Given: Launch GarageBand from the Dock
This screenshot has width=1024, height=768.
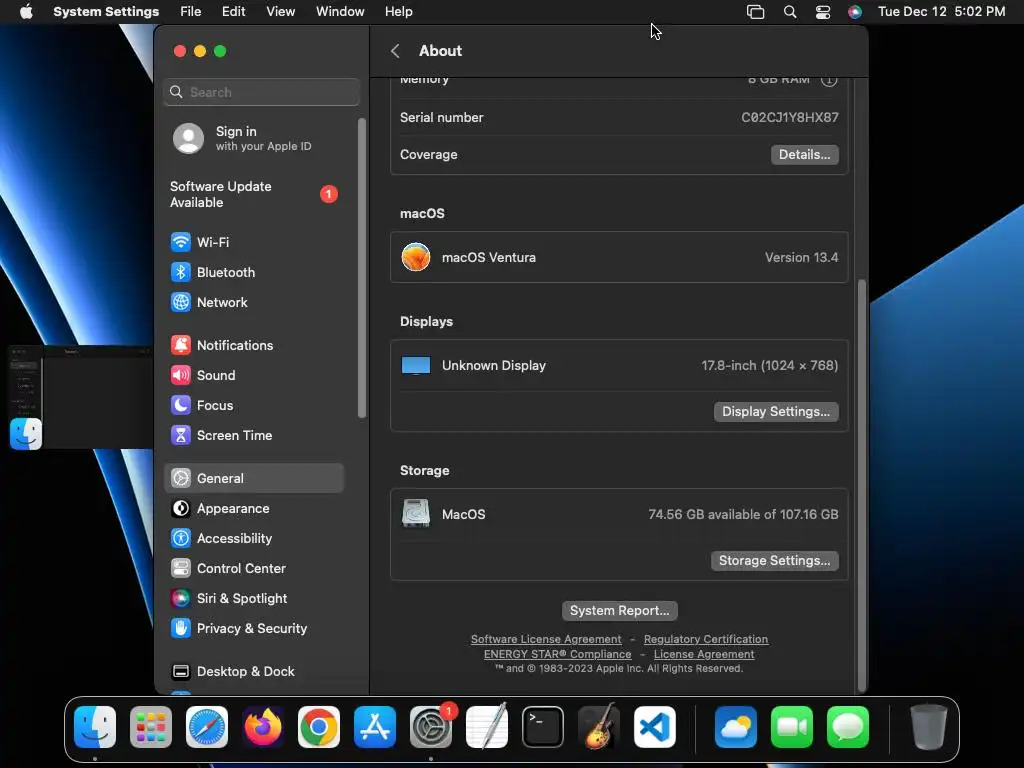Looking at the screenshot, I should 599,727.
